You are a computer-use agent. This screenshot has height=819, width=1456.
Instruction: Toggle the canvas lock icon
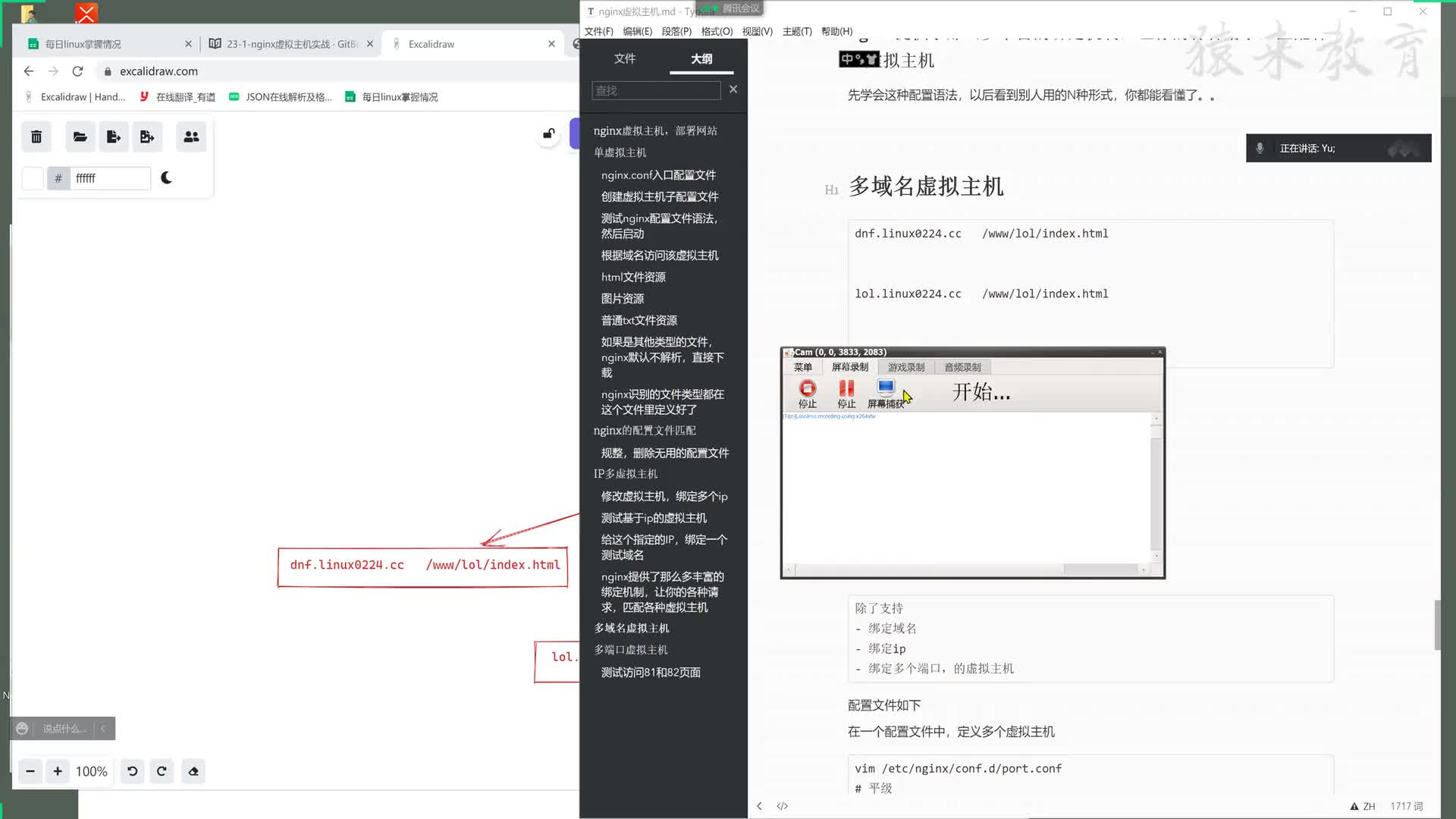[x=548, y=134]
